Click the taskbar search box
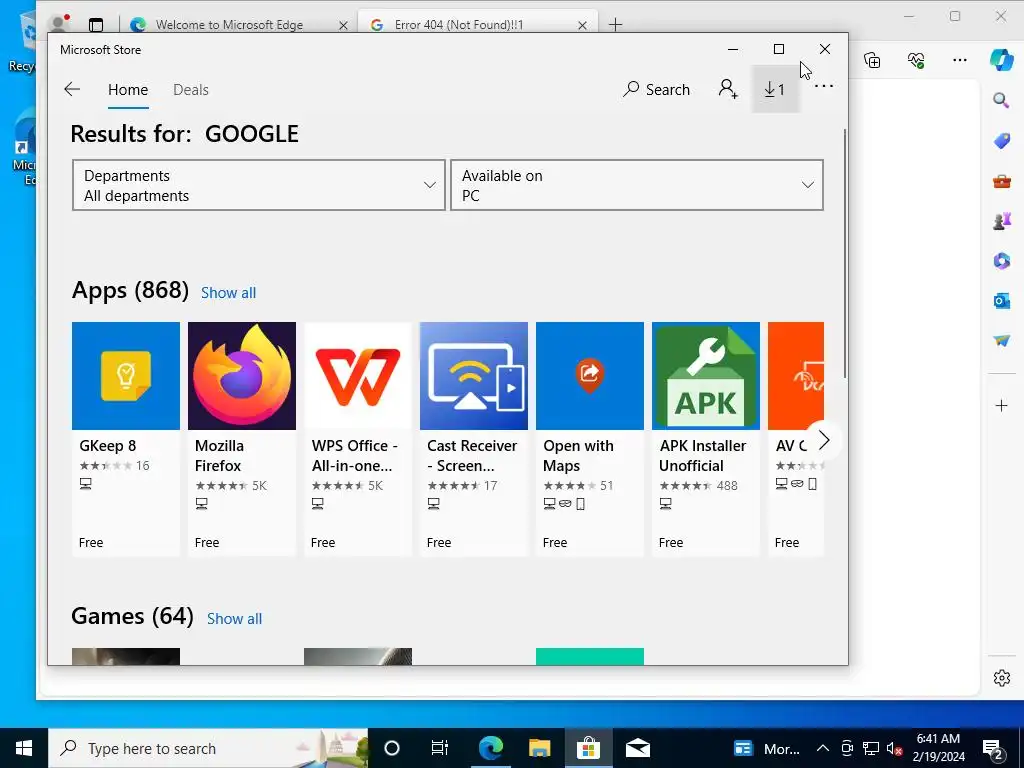The height and width of the screenshot is (768, 1024). [208, 748]
